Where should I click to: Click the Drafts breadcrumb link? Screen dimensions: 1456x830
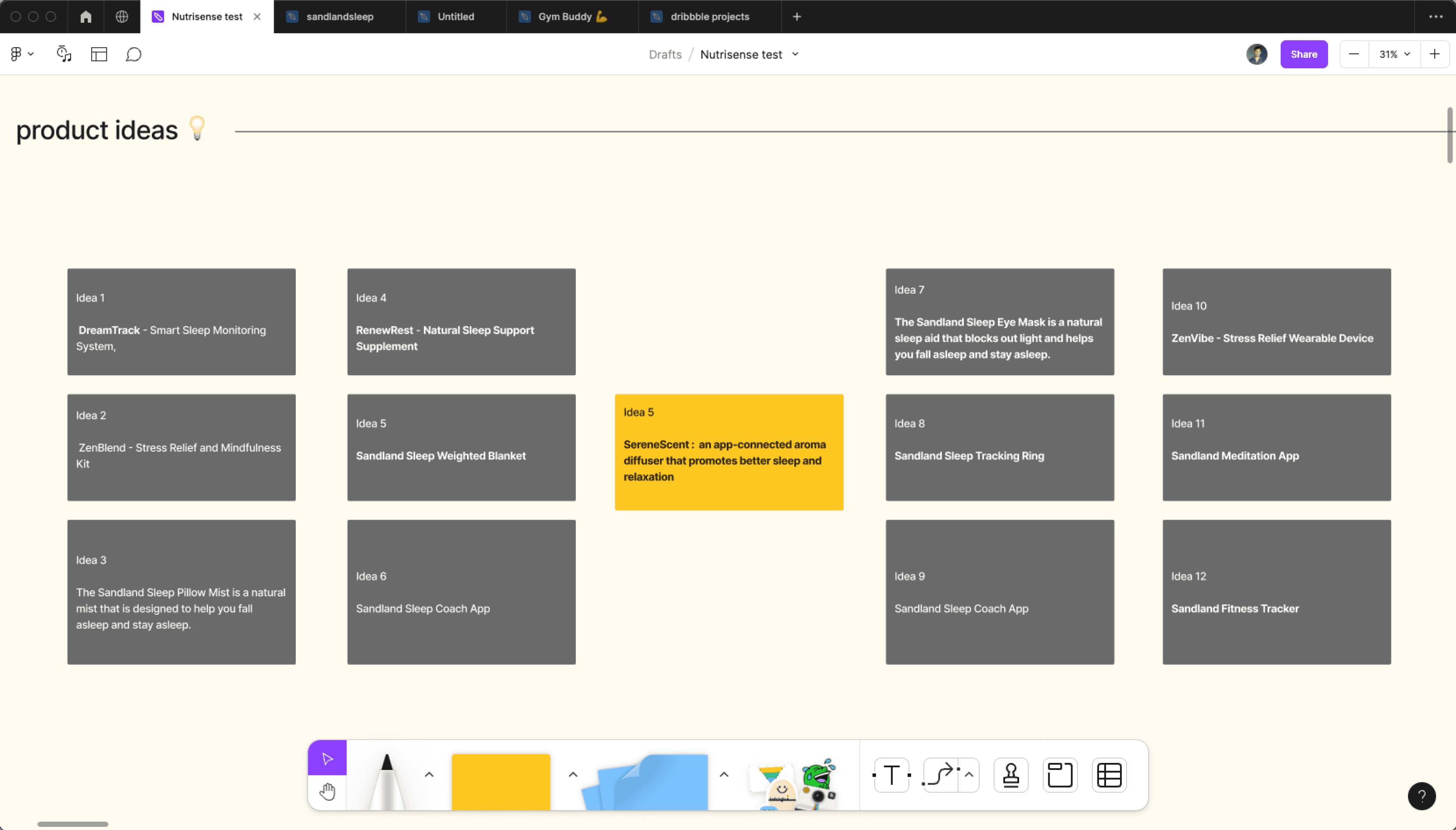(665, 54)
